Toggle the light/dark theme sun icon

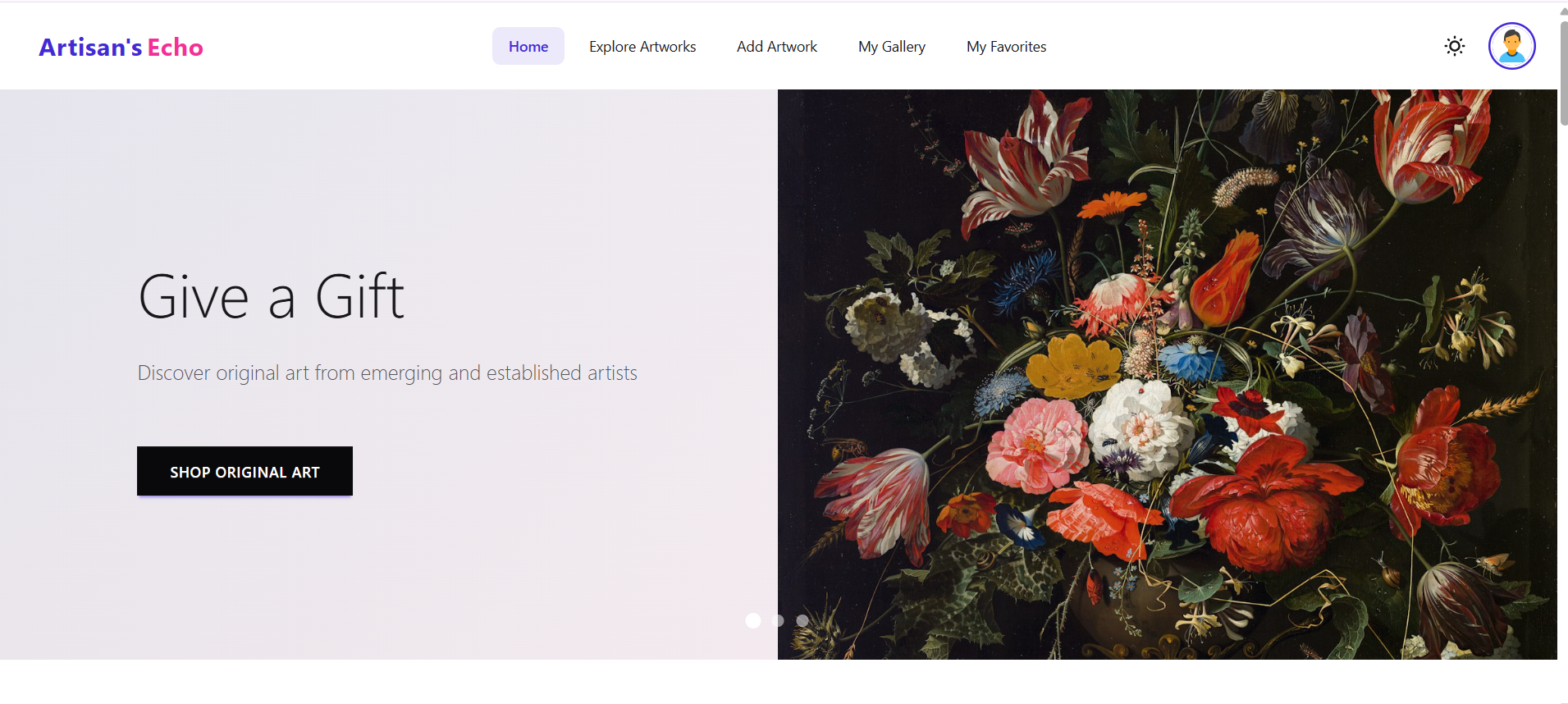click(x=1454, y=46)
